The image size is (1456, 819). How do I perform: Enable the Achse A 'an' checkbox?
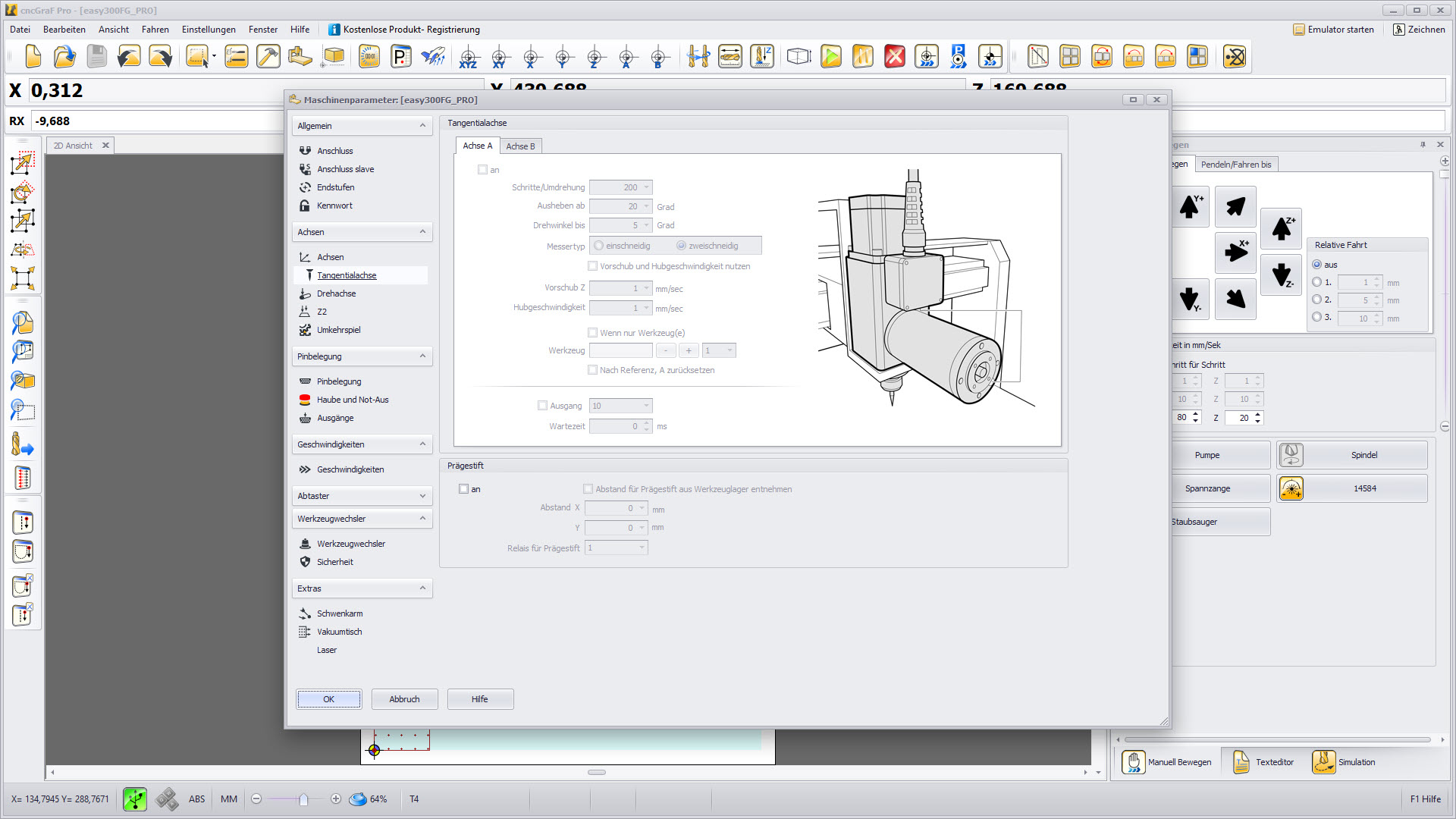point(482,170)
